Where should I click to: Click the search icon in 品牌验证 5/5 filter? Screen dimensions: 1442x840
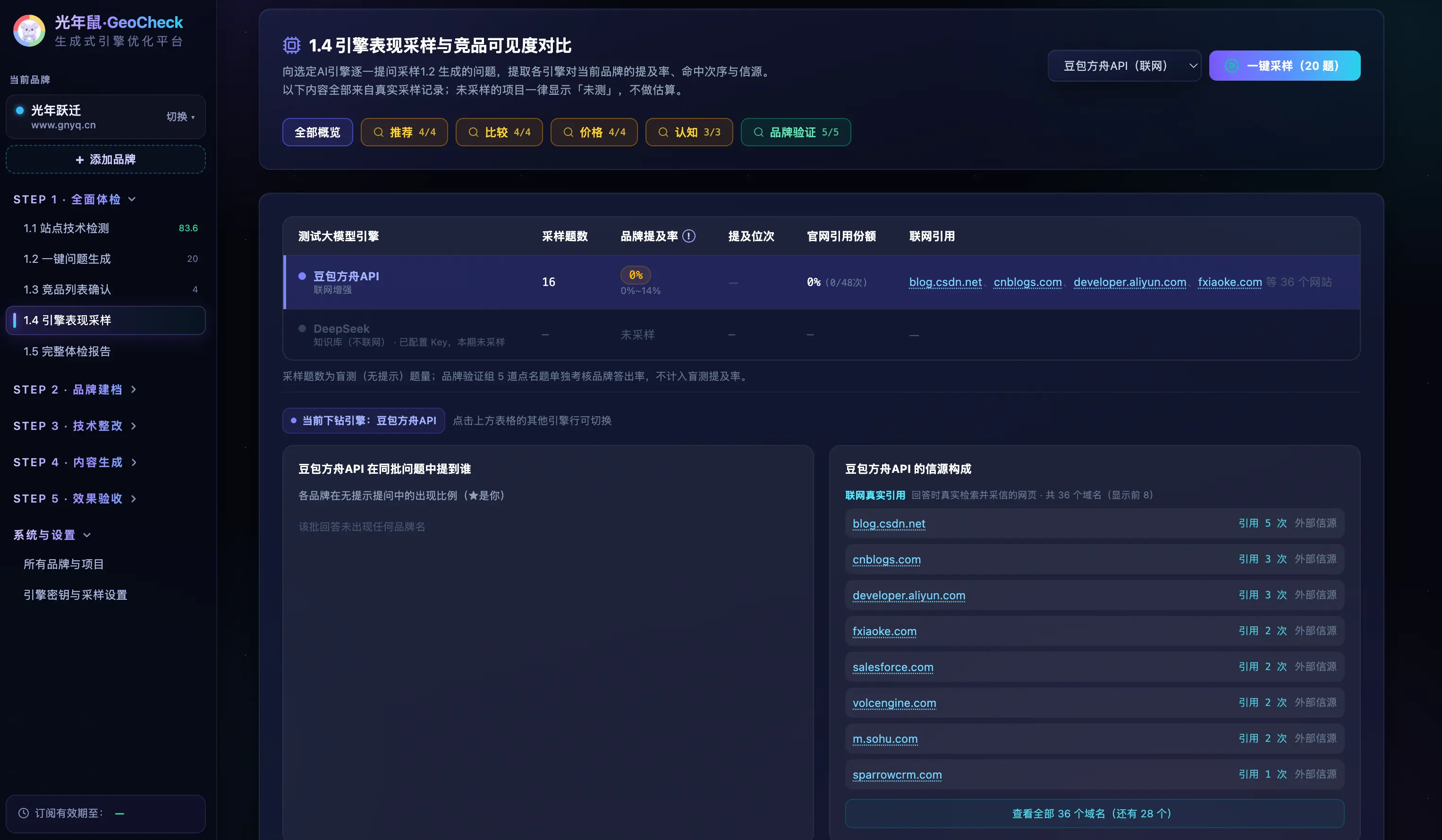point(758,132)
